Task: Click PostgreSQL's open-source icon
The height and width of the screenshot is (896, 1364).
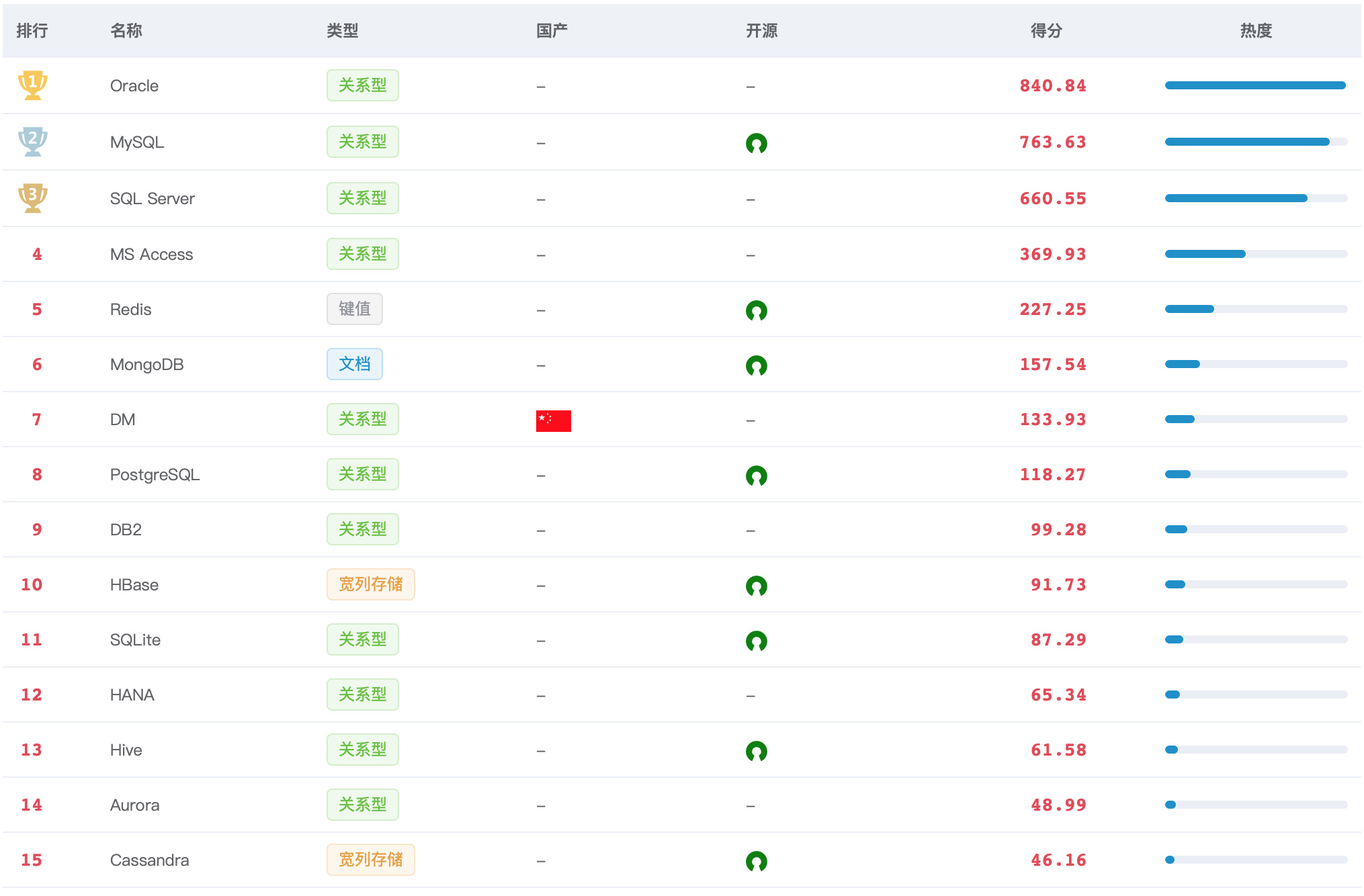Action: pyautogui.click(x=756, y=476)
